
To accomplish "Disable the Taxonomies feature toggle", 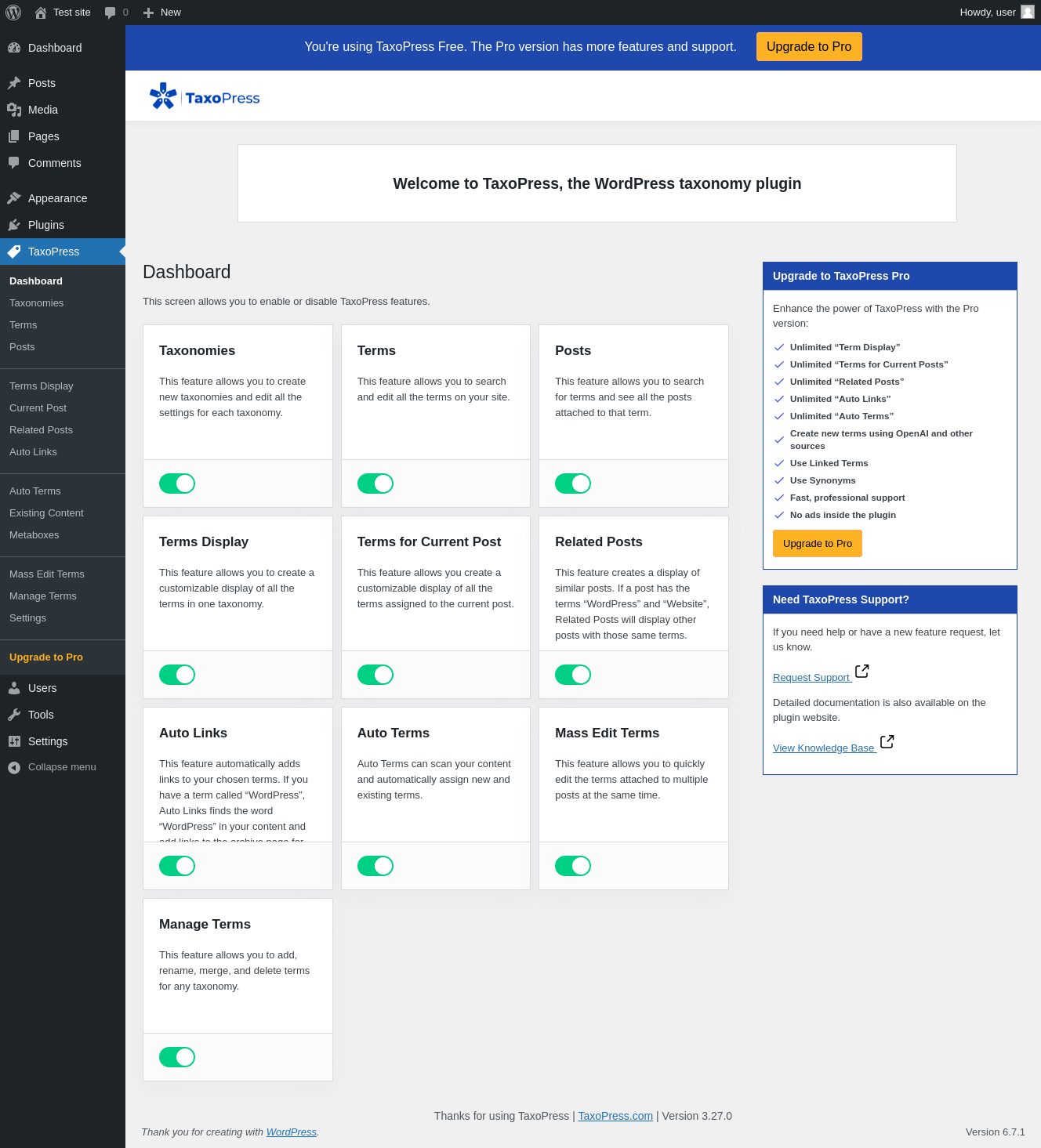I will click(x=177, y=483).
